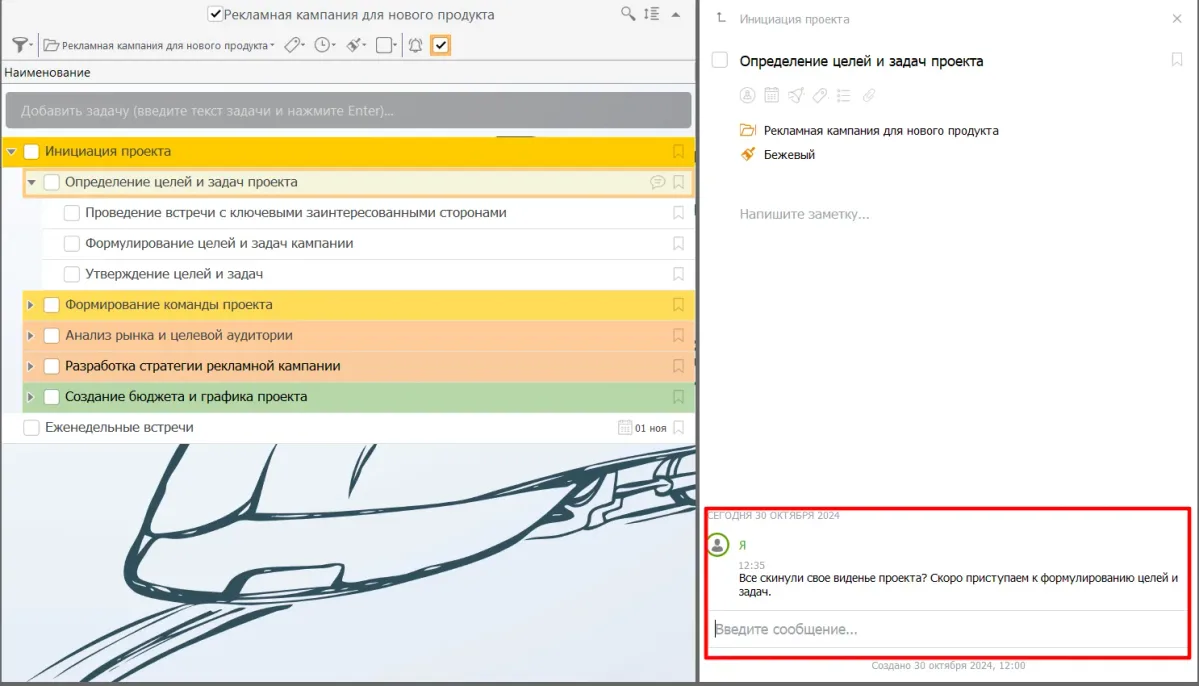Open the filter funnel dropdown
This screenshot has height=686, width=1199.
[22, 45]
